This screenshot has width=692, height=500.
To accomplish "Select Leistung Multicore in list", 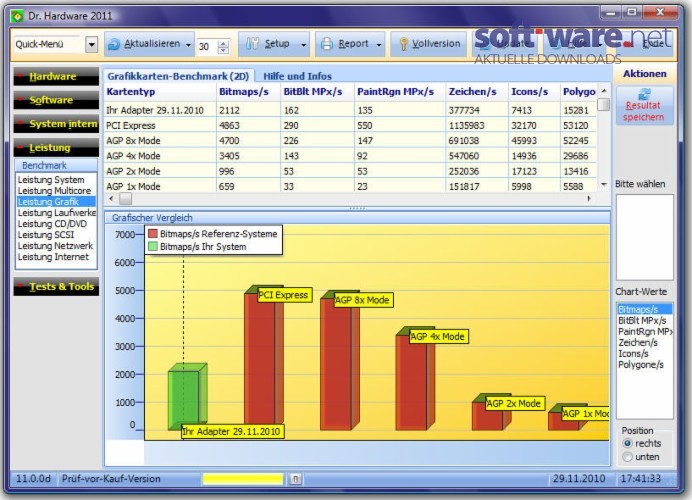I will click(x=56, y=191).
